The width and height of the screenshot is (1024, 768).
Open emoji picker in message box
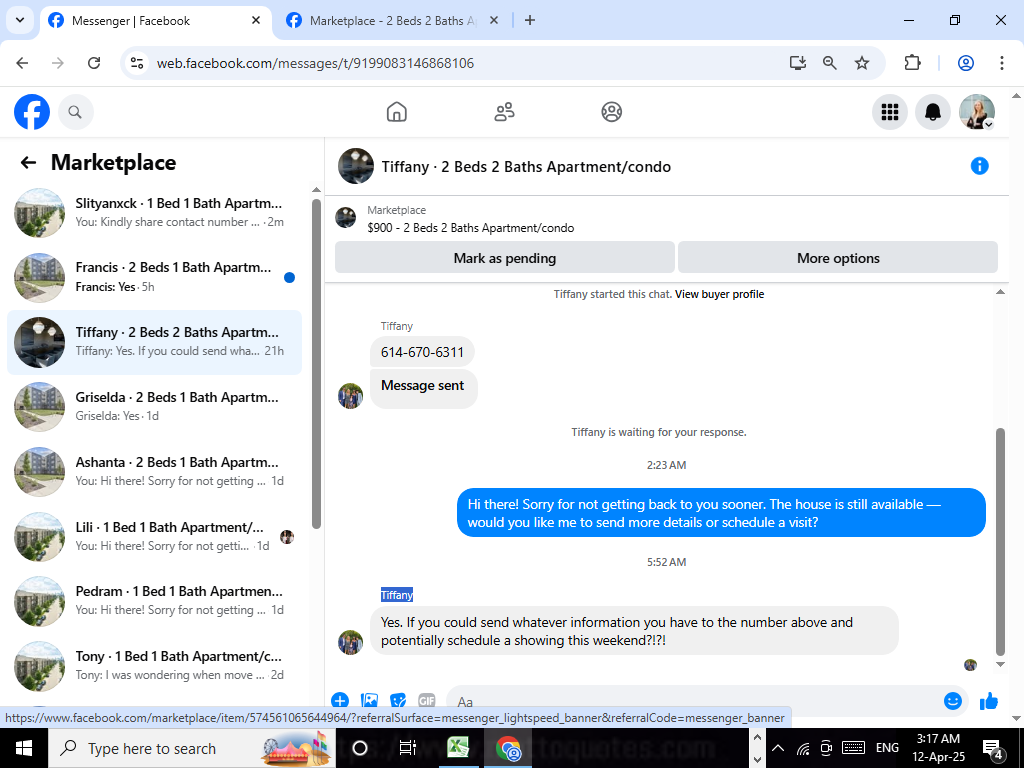click(952, 701)
